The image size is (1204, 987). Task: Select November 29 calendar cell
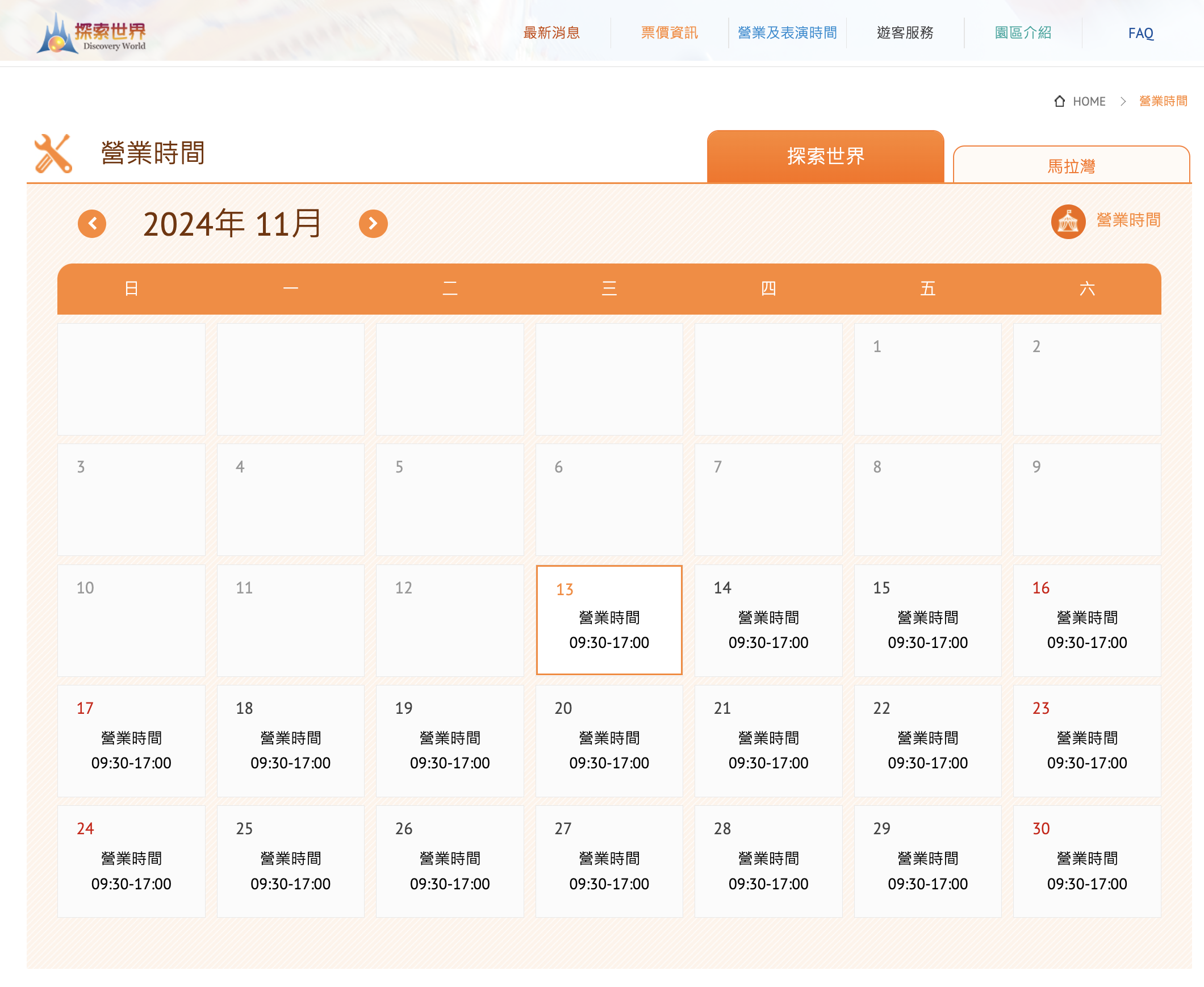tap(927, 861)
